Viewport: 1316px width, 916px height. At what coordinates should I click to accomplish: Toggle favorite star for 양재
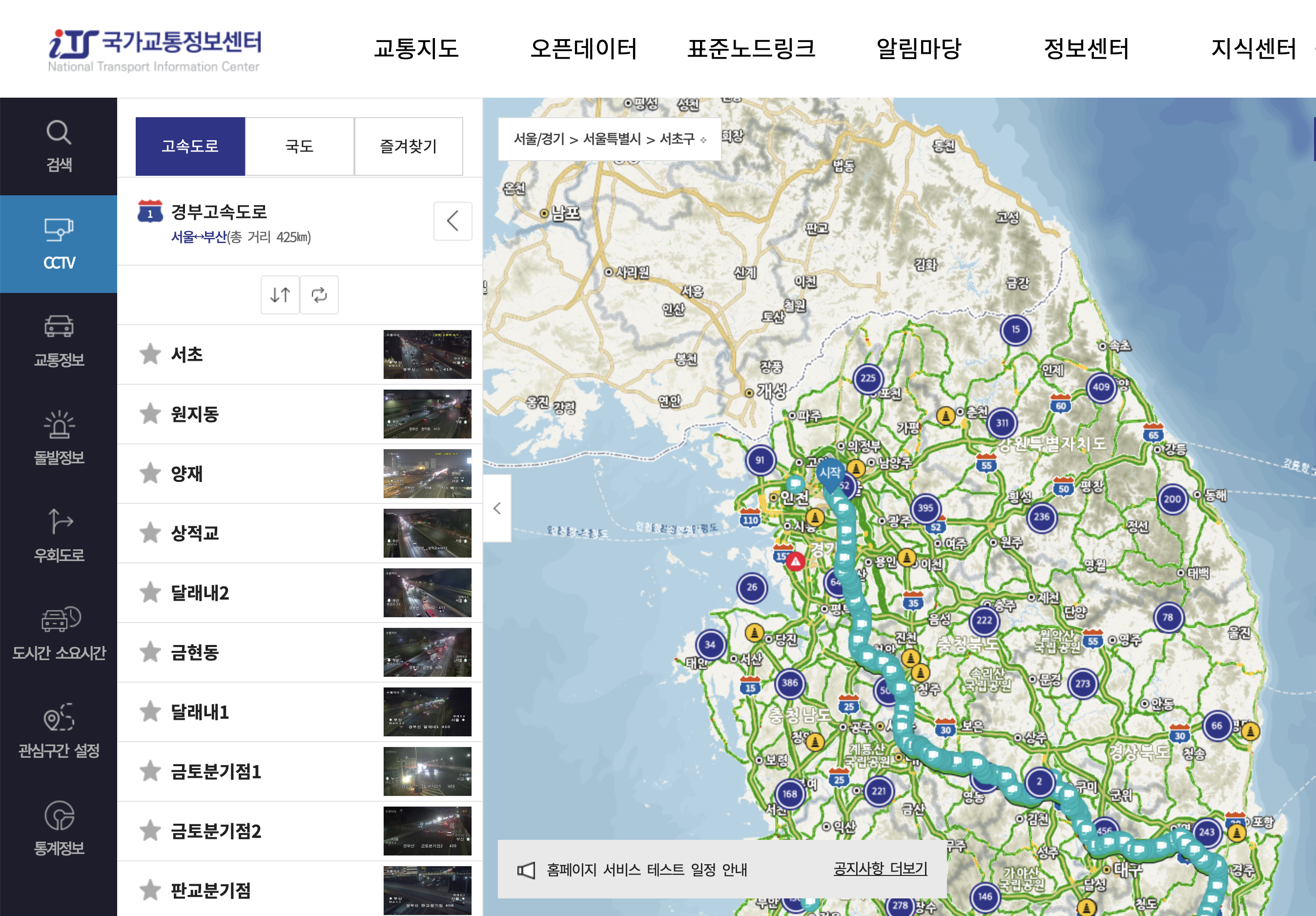click(150, 474)
